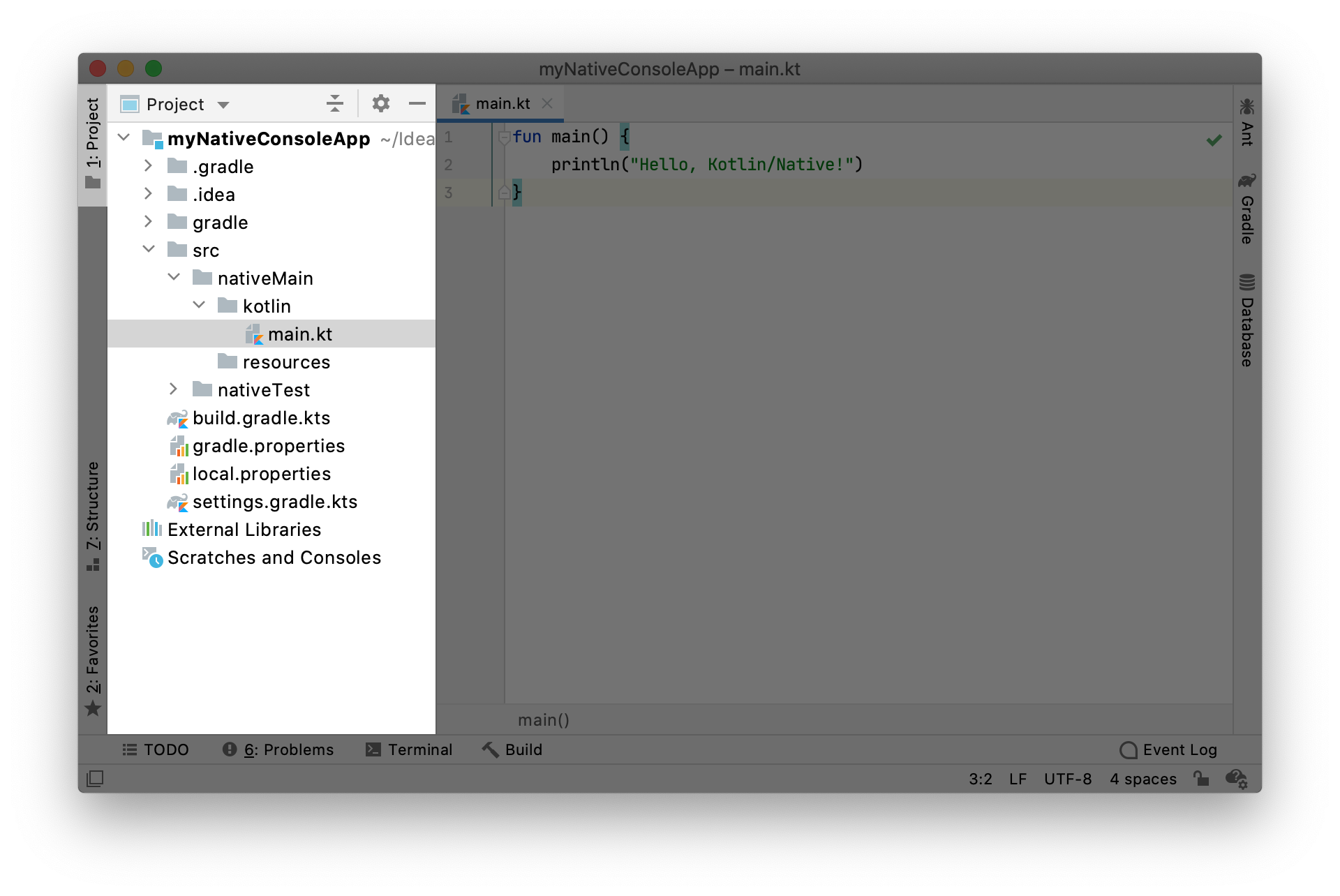The image size is (1340, 896).
Task: Select gradle.properties file
Action: pyautogui.click(x=271, y=446)
